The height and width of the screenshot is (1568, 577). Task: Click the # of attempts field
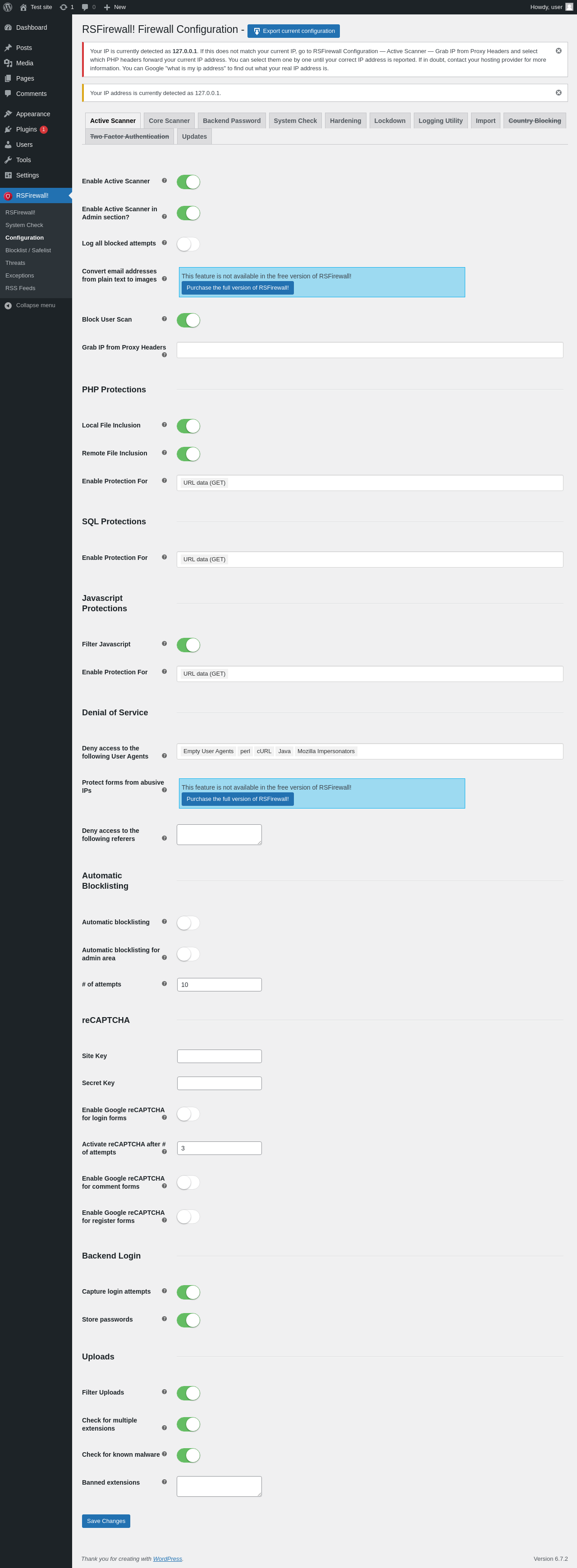coord(220,985)
